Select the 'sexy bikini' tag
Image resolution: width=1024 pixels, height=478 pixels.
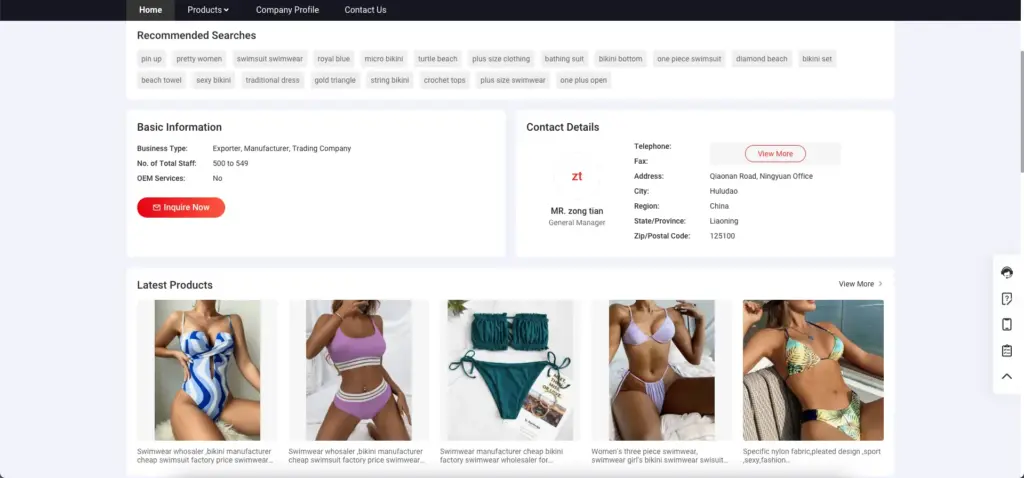coord(214,80)
